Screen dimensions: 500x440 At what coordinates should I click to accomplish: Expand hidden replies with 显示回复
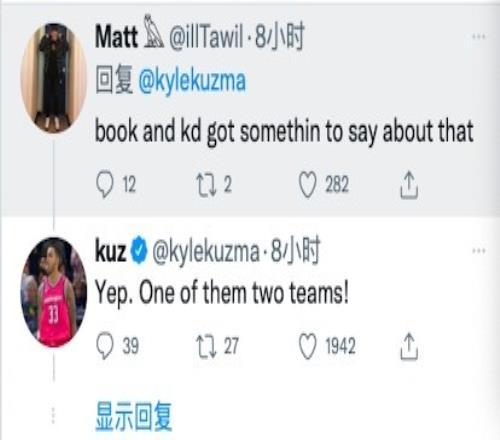(134, 416)
